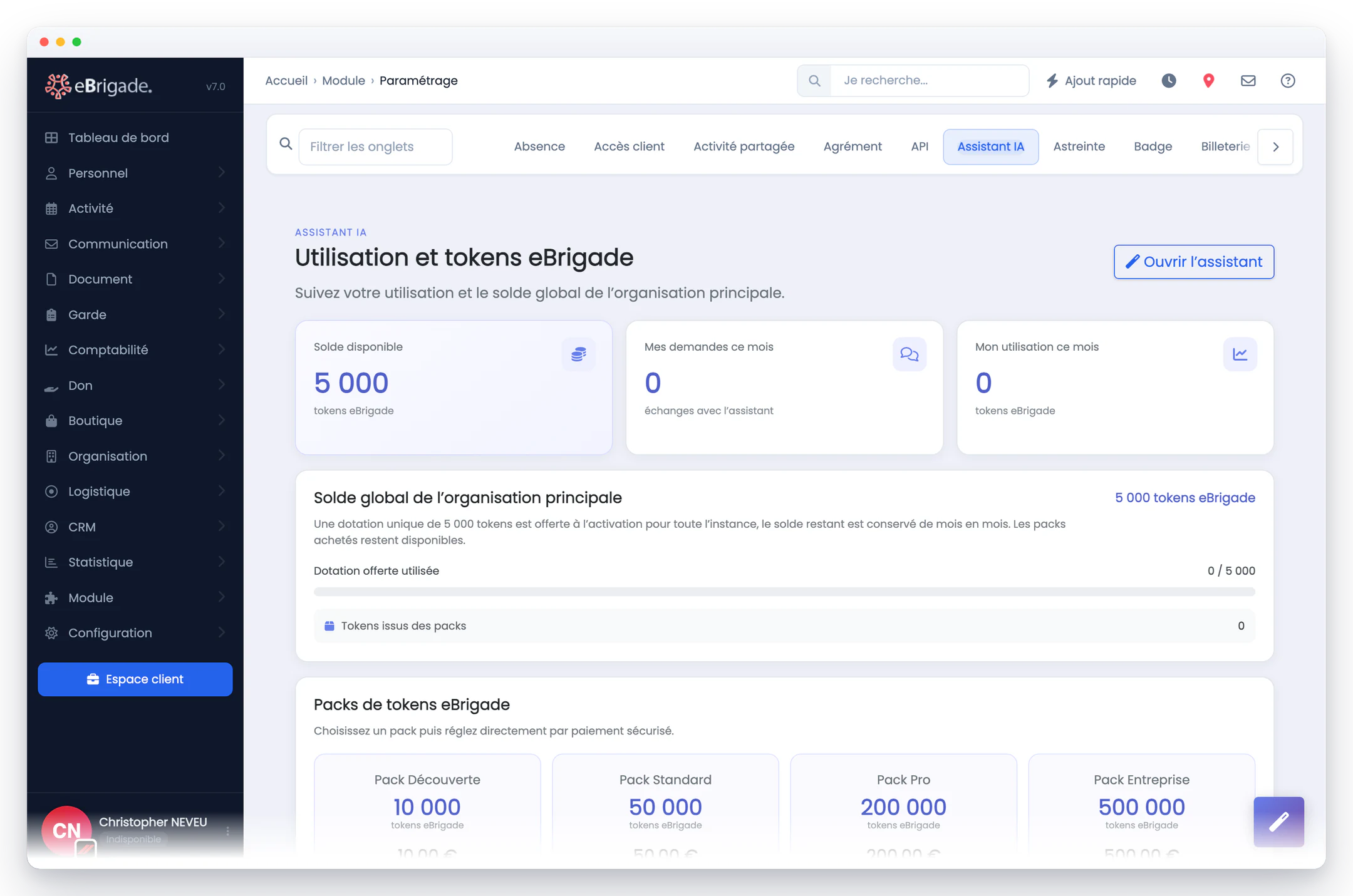
Task: Click the Statistique bars icon
Action: point(51,562)
